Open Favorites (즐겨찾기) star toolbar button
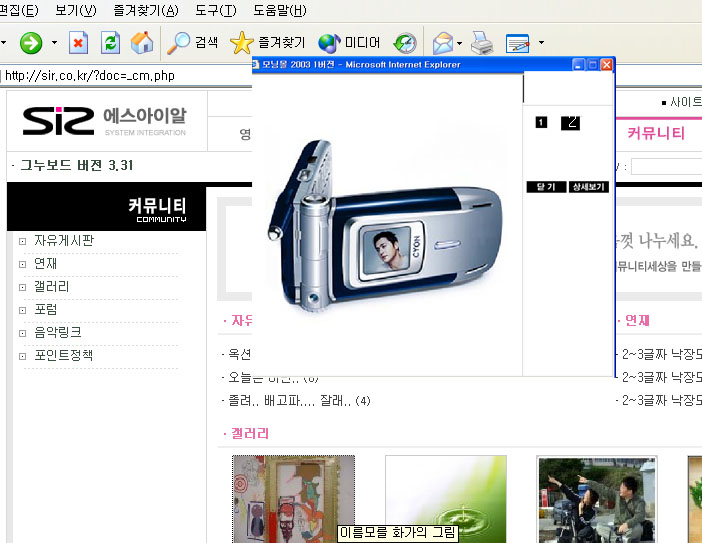The image size is (702, 543). coord(267,43)
